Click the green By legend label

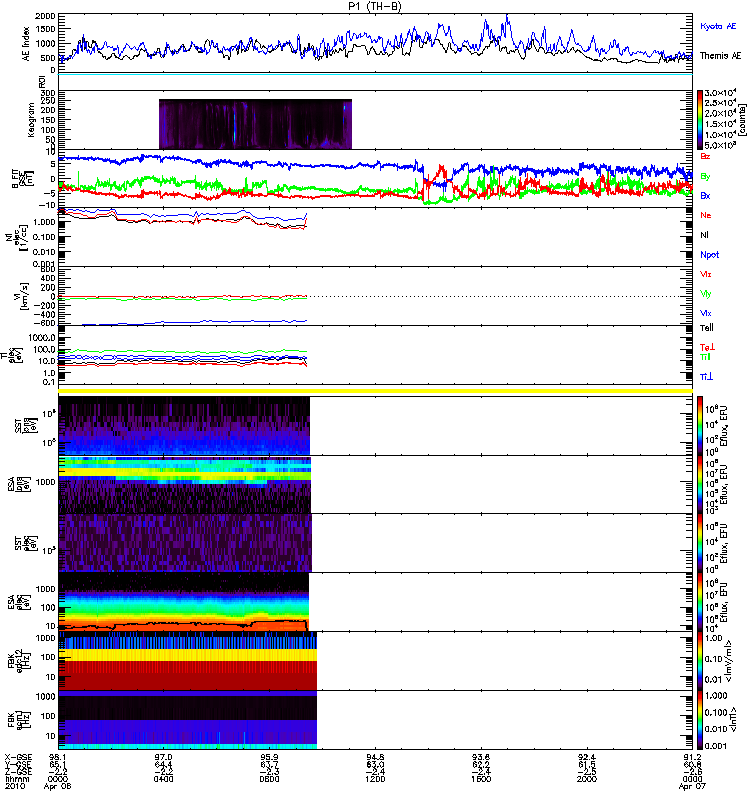click(705, 176)
